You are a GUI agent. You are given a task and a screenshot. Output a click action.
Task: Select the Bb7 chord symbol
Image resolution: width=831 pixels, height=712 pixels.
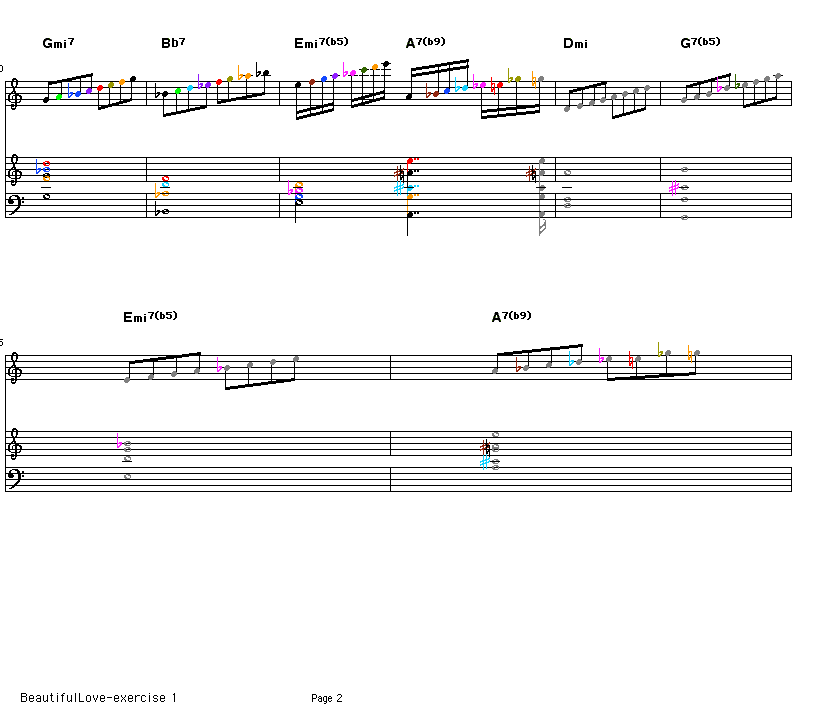pos(173,44)
